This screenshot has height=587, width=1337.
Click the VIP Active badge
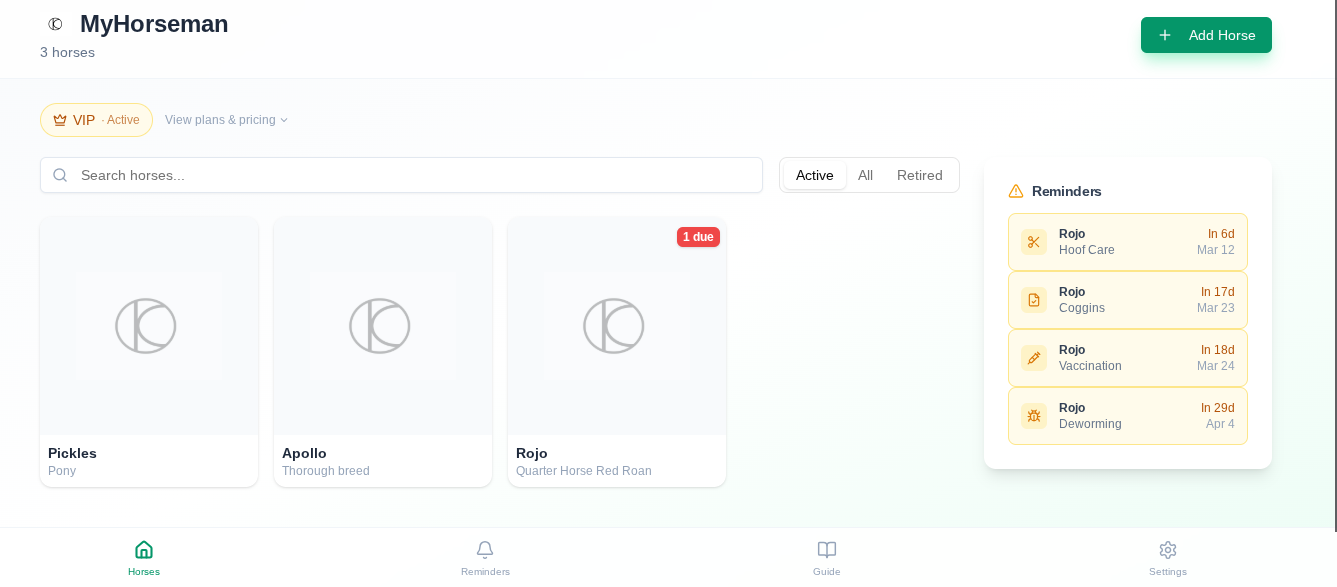point(96,120)
